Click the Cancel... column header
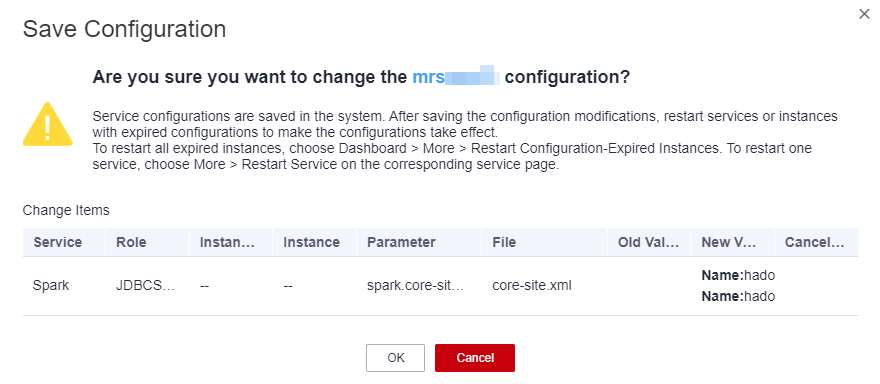Screen dimensions: 880x384 coord(815,242)
